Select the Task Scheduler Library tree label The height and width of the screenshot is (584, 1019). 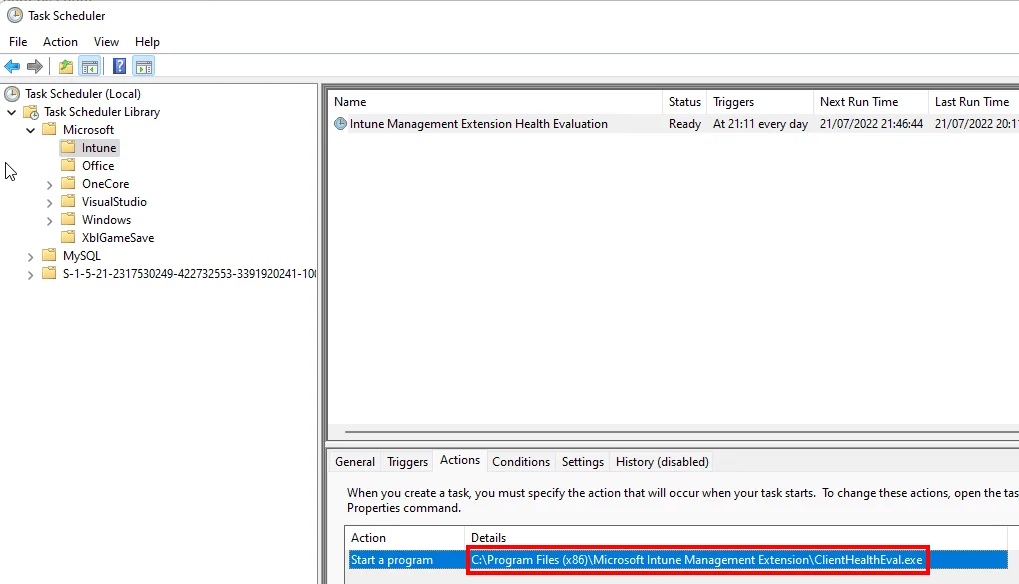pos(102,112)
